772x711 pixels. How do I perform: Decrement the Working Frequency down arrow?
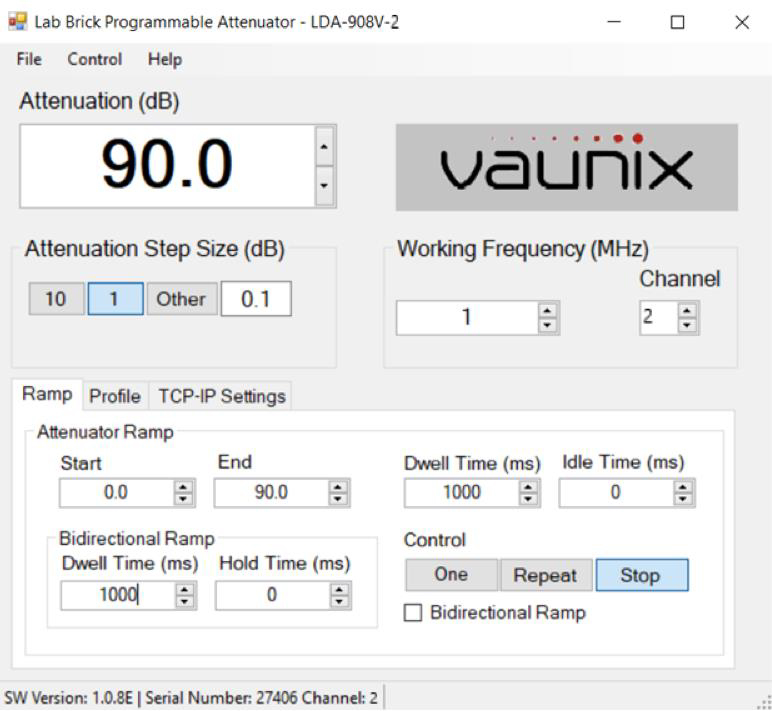pyautogui.click(x=547, y=325)
